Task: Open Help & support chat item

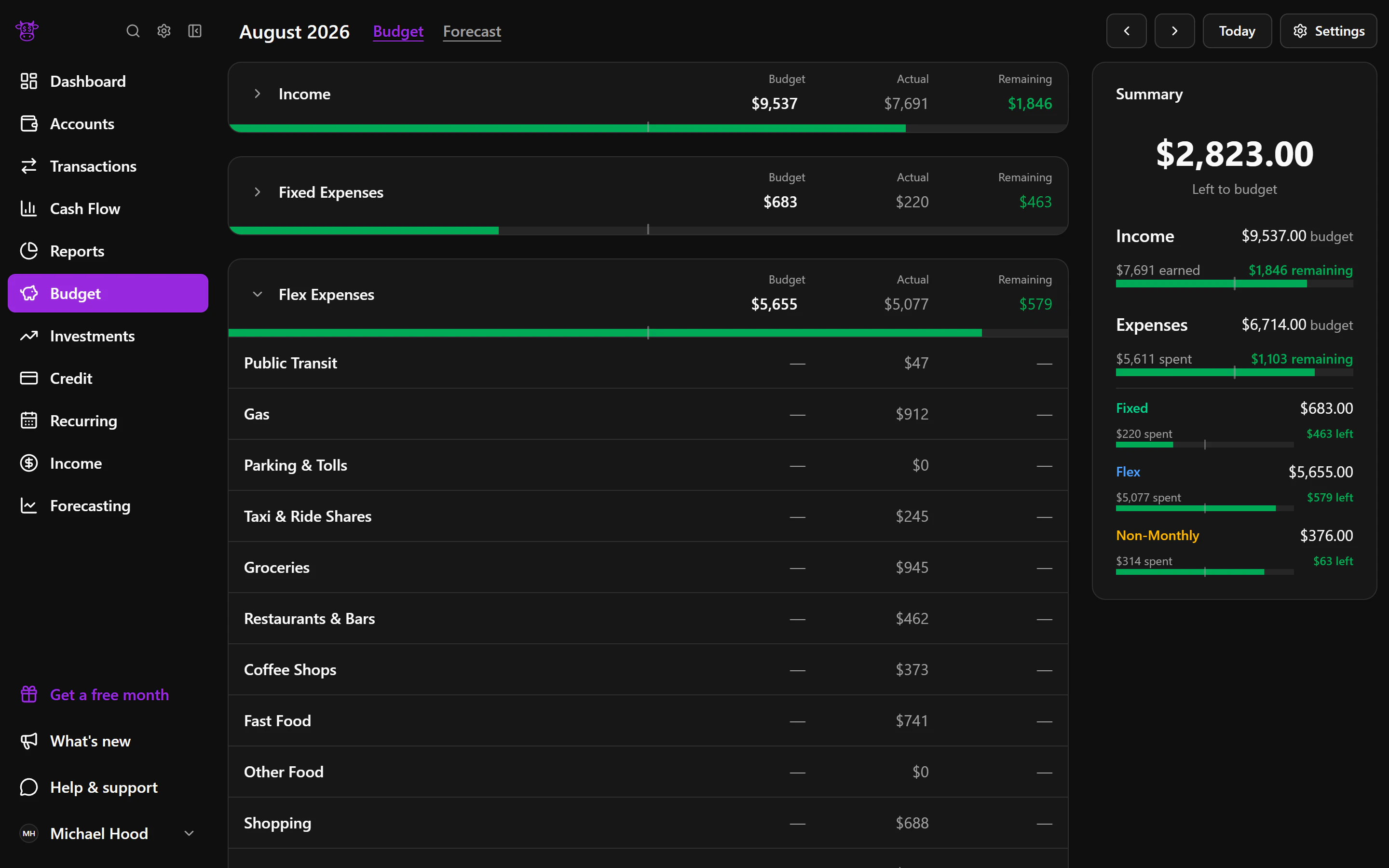Action: pos(108,787)
